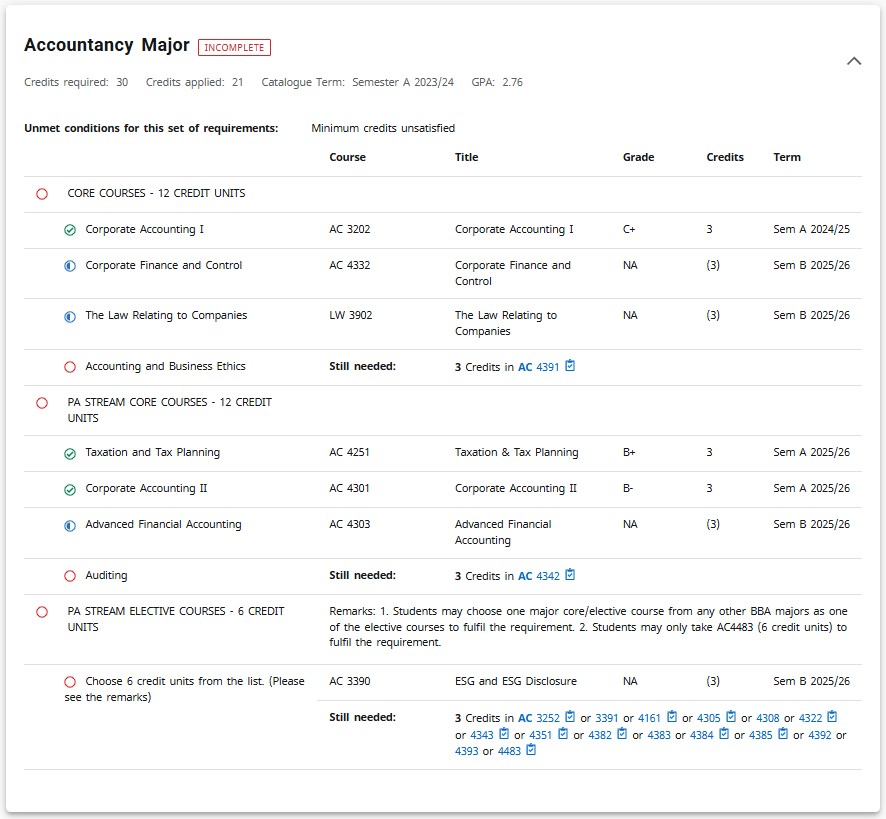Collapse the Accountancy Major section chevron
886x819 pixels.
point(854,61)
